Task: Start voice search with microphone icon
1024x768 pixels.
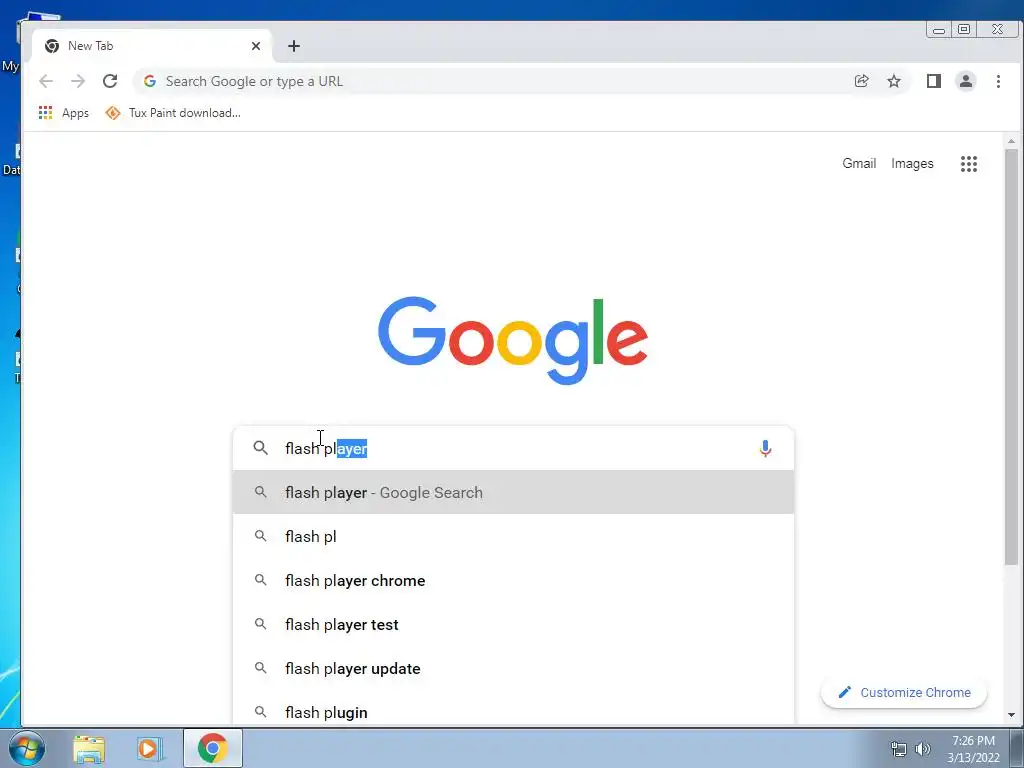Action: [x=765, y=448]
